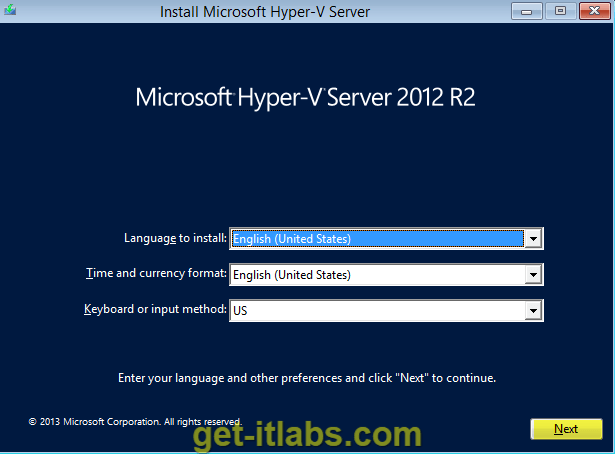This screenshot has height=454, width=615.
Task: Open the Time and currency format dropdown arrow
Action: tap(533, 275)
